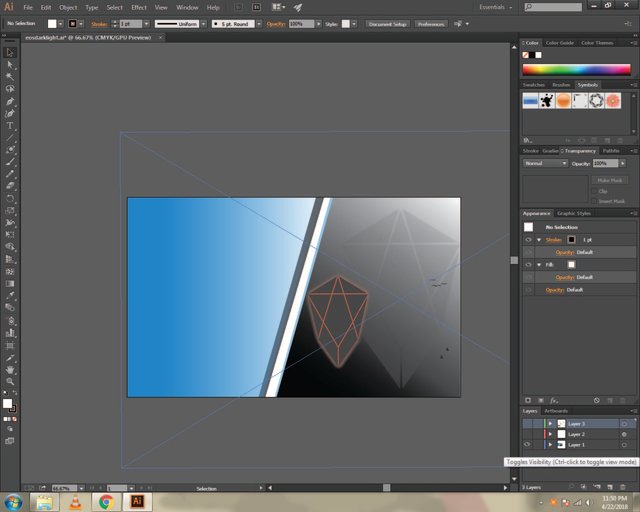This screenshot has height=512, width=640.
Task: Show Layer 3 using its visibility box
Action: [527, 424]
